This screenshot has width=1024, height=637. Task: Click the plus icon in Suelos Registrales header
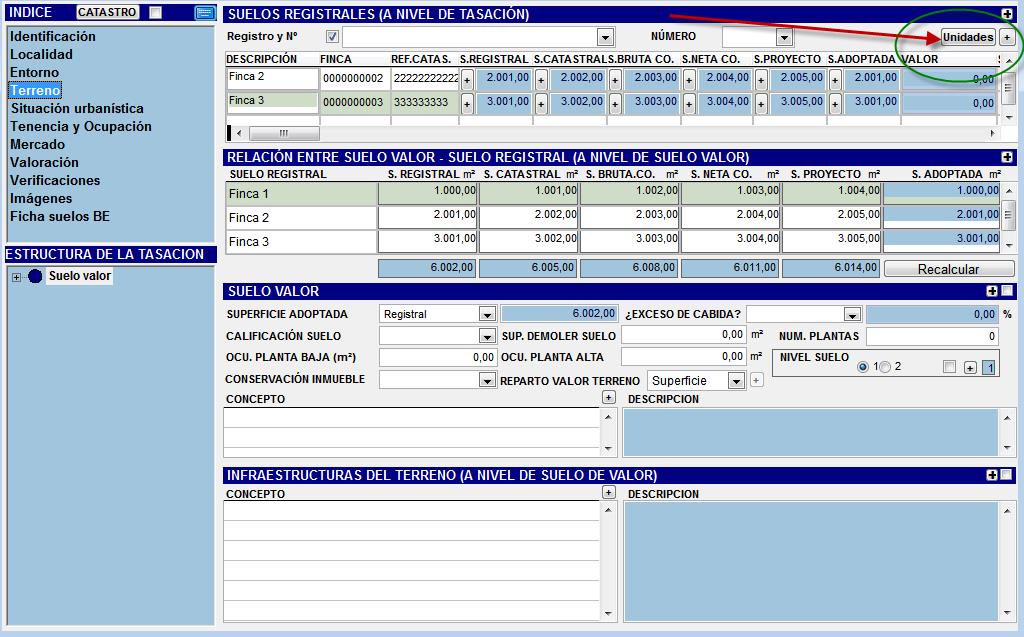tap(1006, 14)
